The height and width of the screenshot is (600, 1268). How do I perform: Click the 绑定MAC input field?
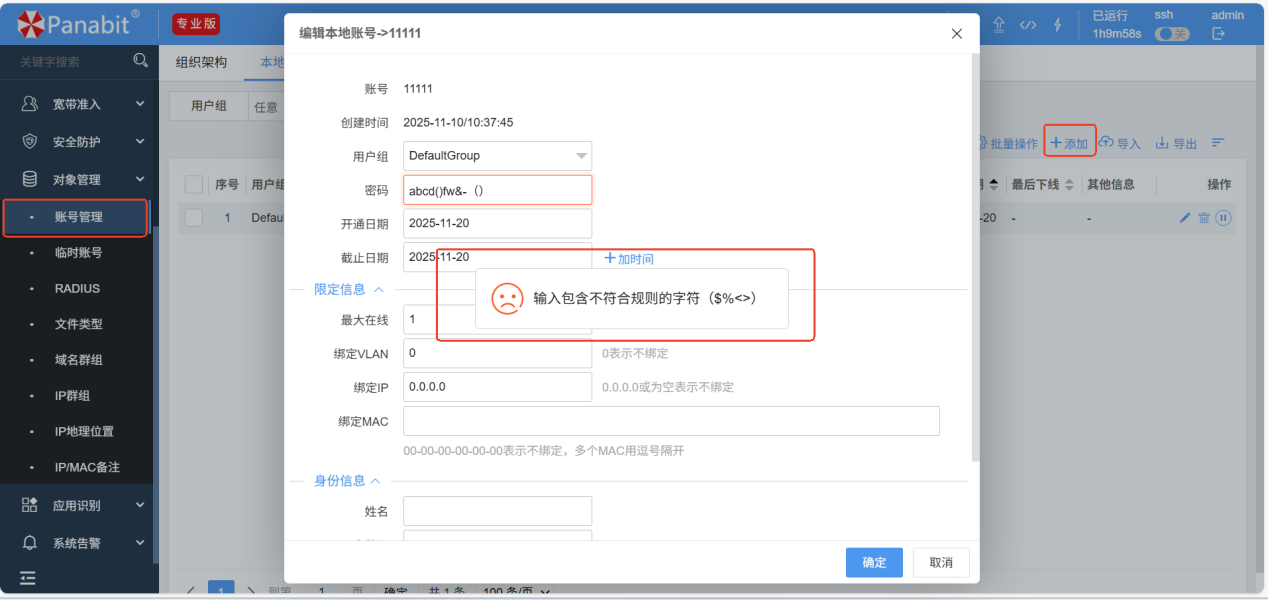click(670, 421)
